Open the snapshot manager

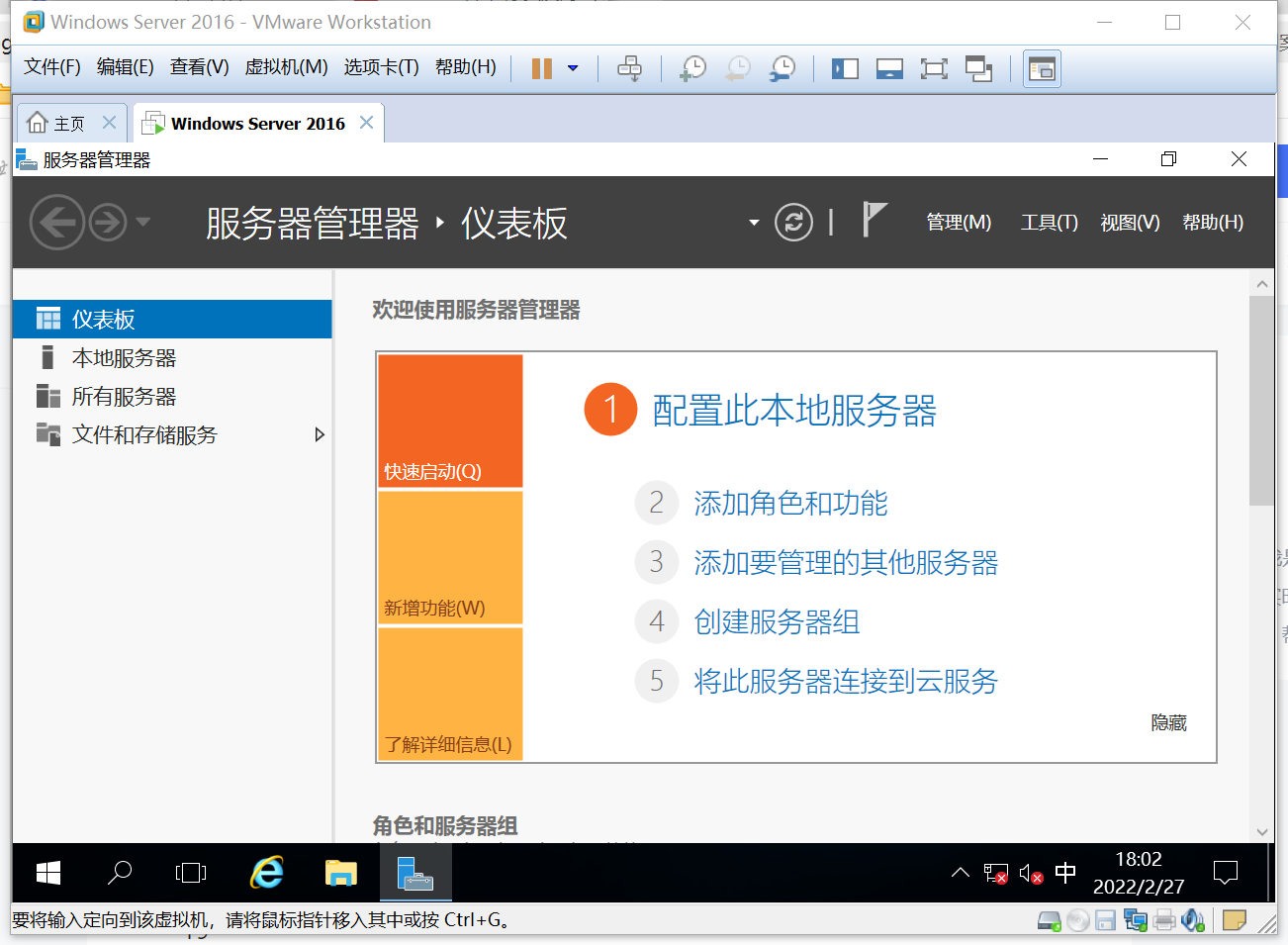tap(782, 68)
